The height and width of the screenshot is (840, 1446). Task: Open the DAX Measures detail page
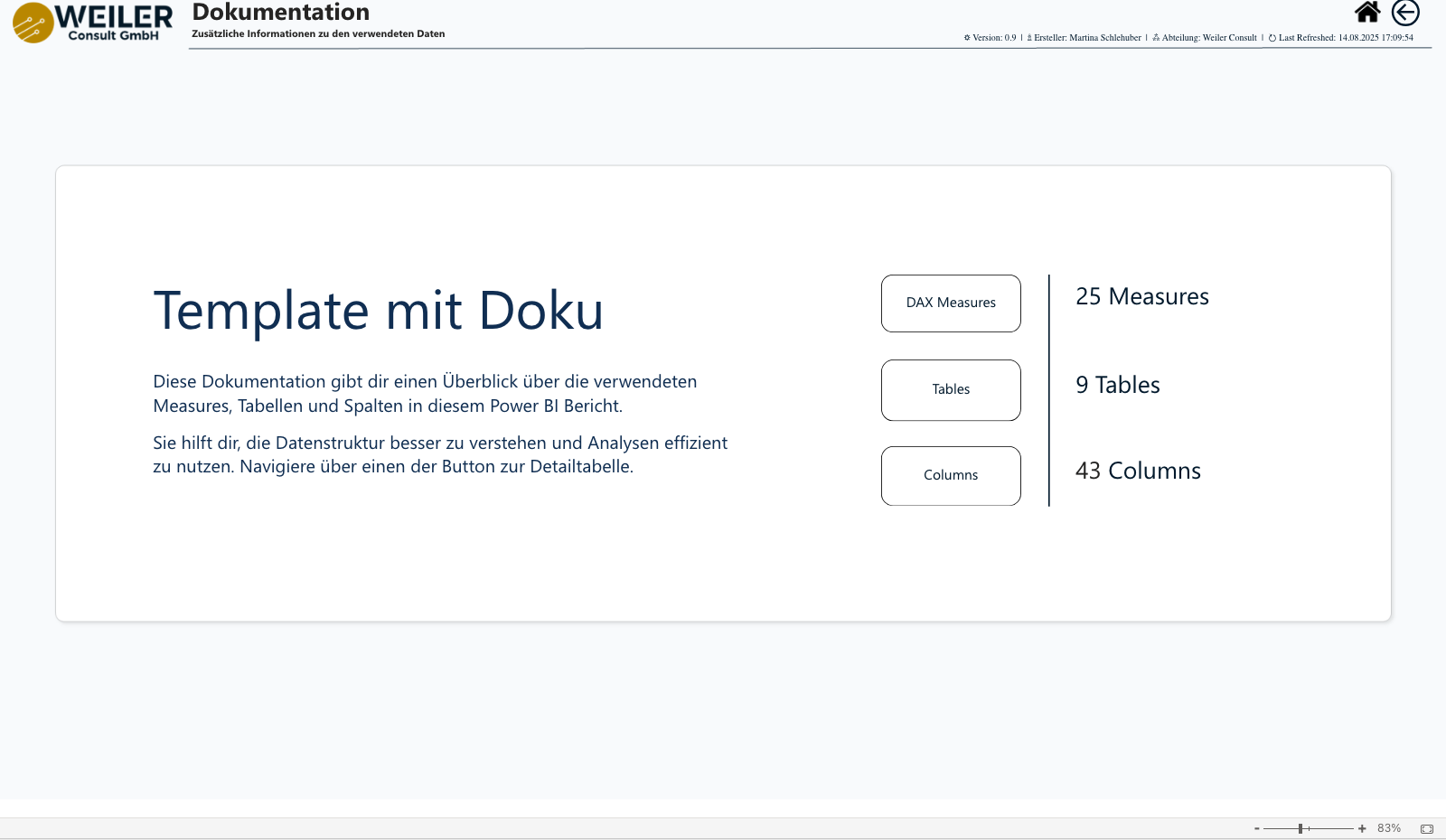(951, 303)
